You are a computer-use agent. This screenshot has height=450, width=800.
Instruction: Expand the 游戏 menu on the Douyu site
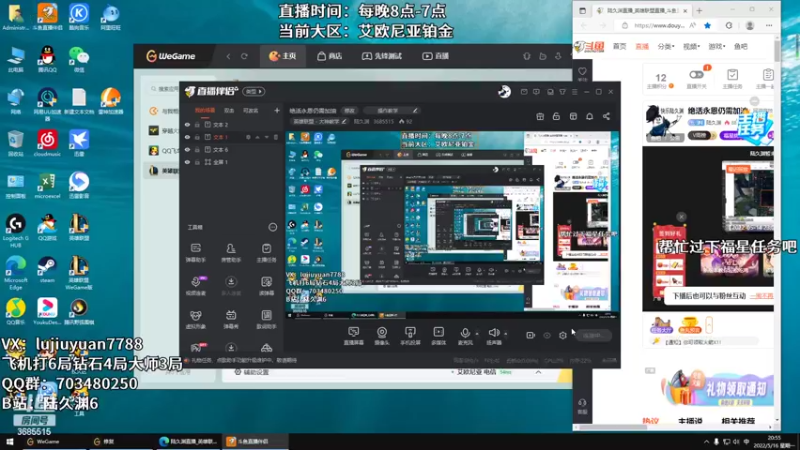(x=716, y=46)
